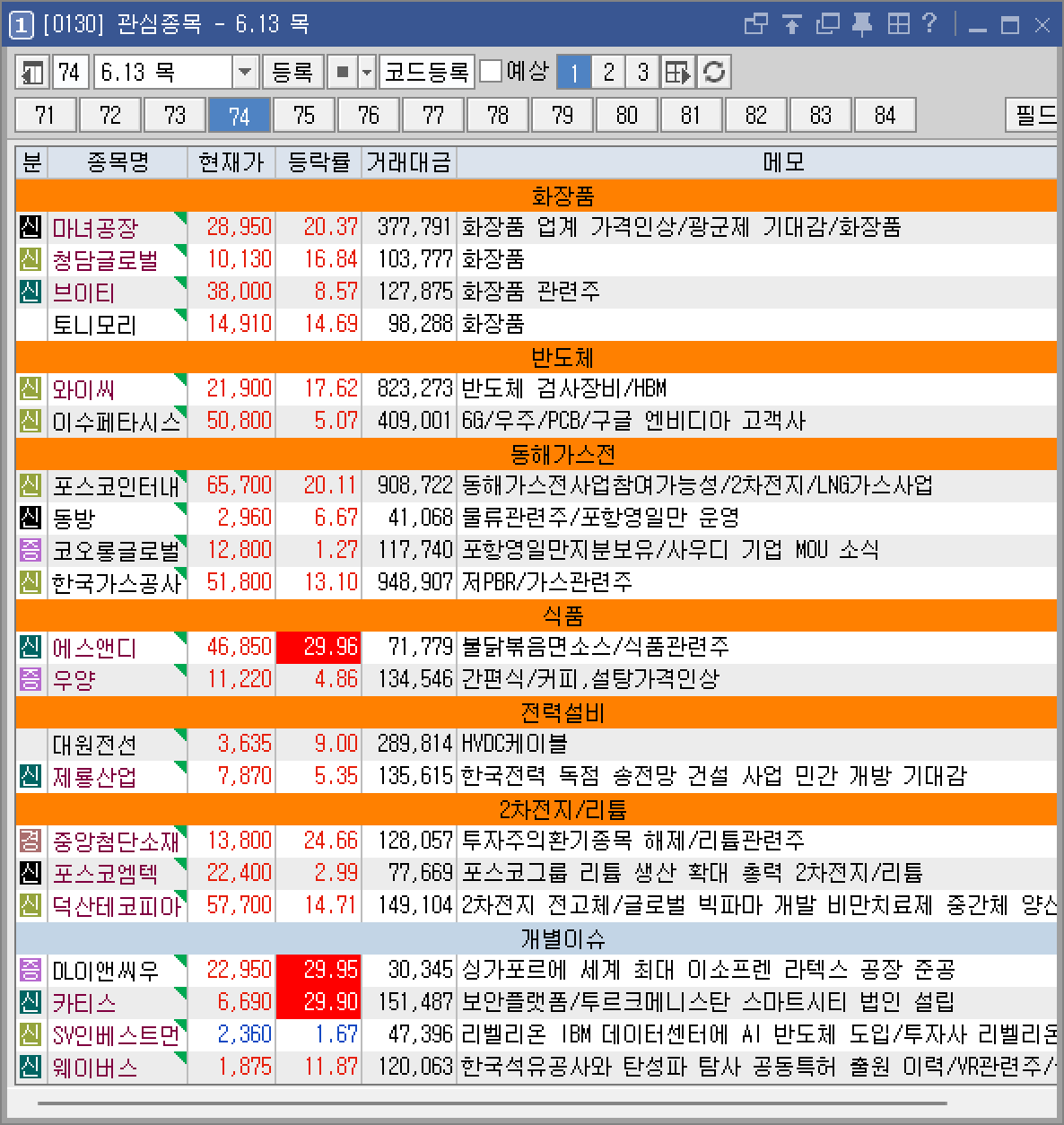
Task: Click the highlighted 29.90 rate for 카티스
Action: pos(318,1002)
